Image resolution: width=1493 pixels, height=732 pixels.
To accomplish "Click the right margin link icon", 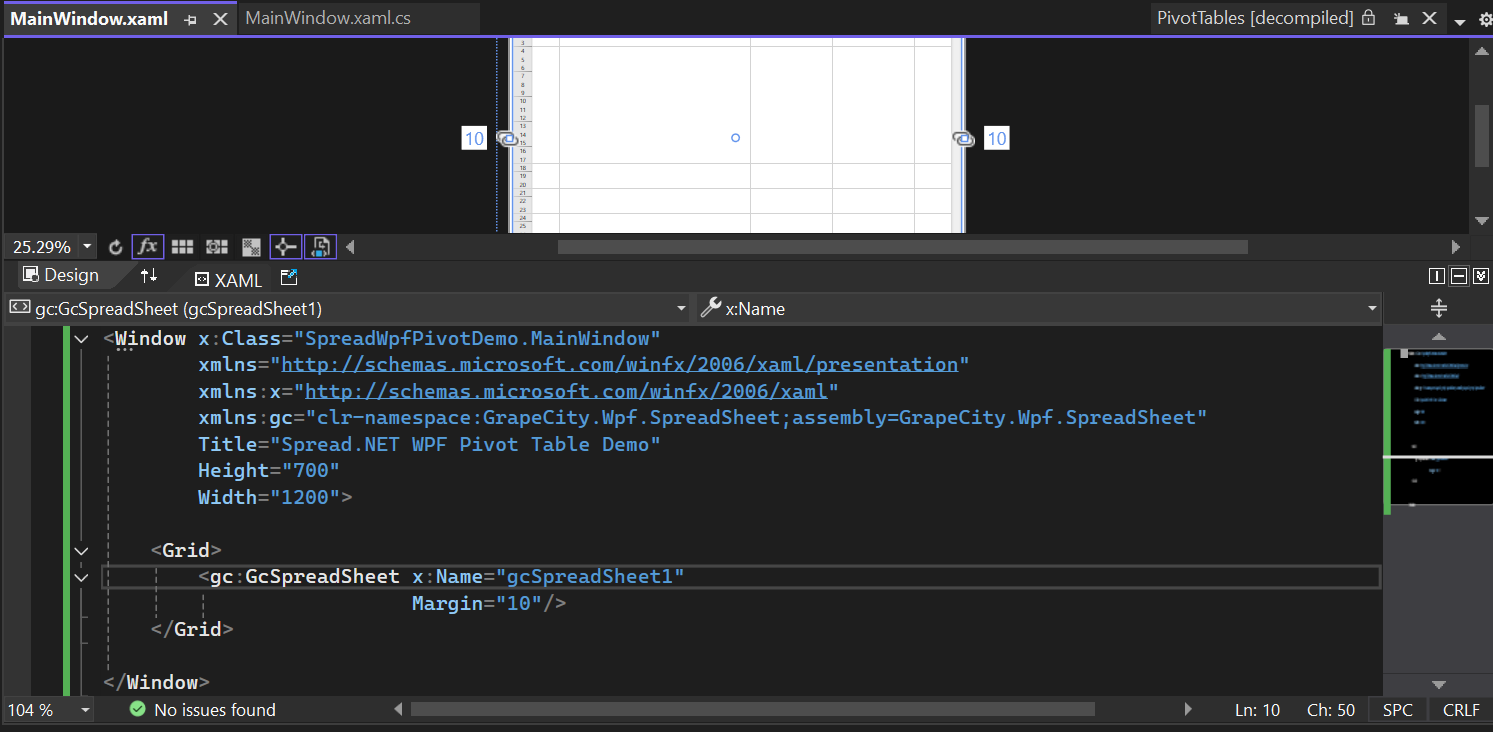I will click(x=964, y=139).
